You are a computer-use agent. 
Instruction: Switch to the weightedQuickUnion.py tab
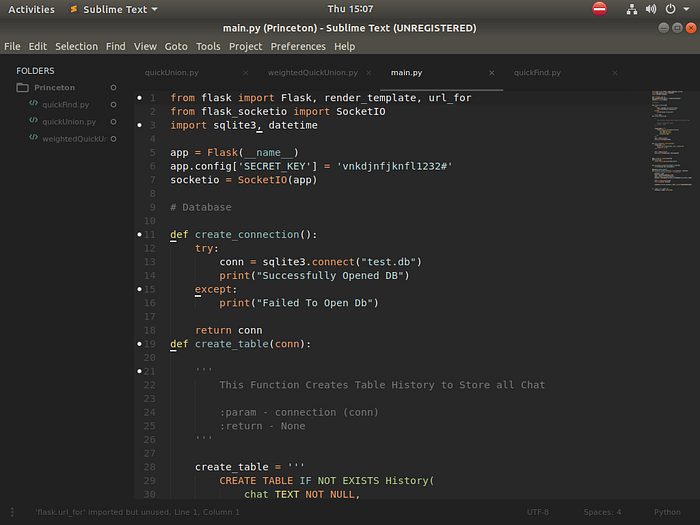(312, 72)
